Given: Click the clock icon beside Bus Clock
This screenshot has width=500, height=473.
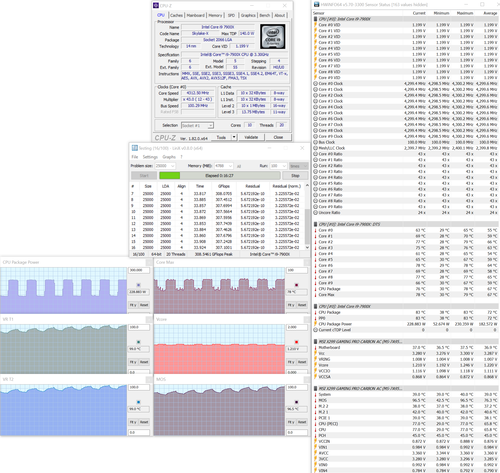Looking at the screenshot, I should pyautogui.click(x=315, y=142).
